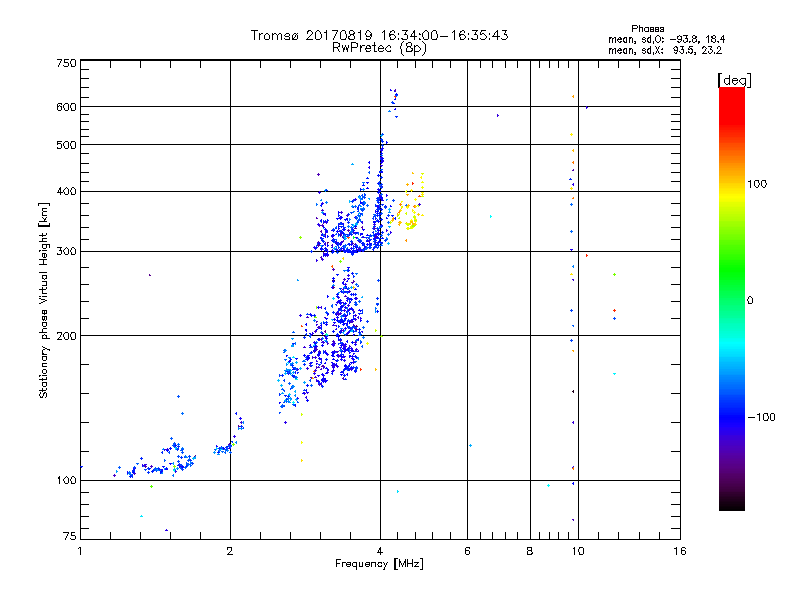The height and width of the screenshot is (600, 800).
Task: Click the y-axis tick label '750'
Action: click(x=66, y=63)
